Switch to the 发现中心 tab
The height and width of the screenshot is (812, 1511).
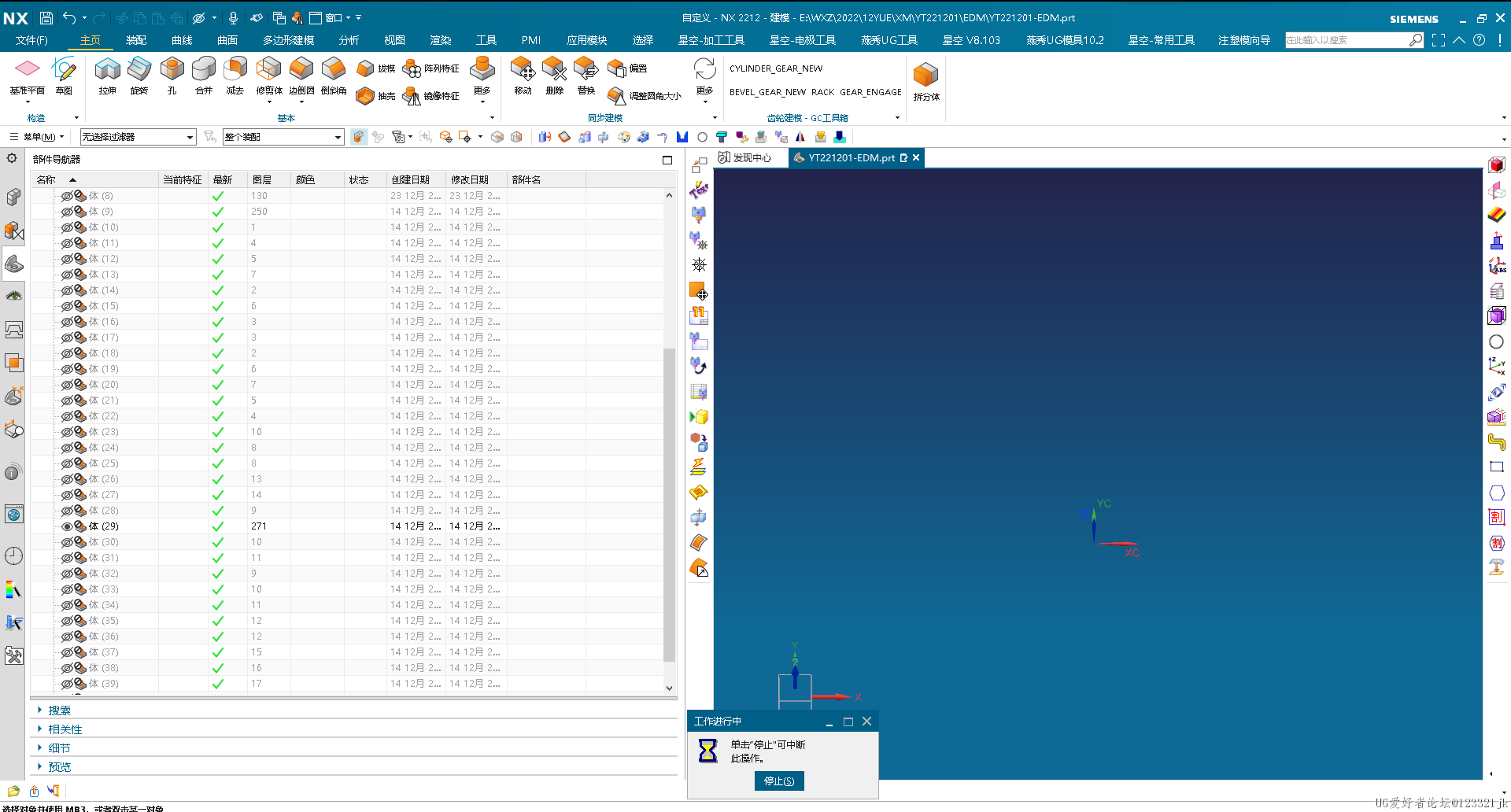[744, 158]
